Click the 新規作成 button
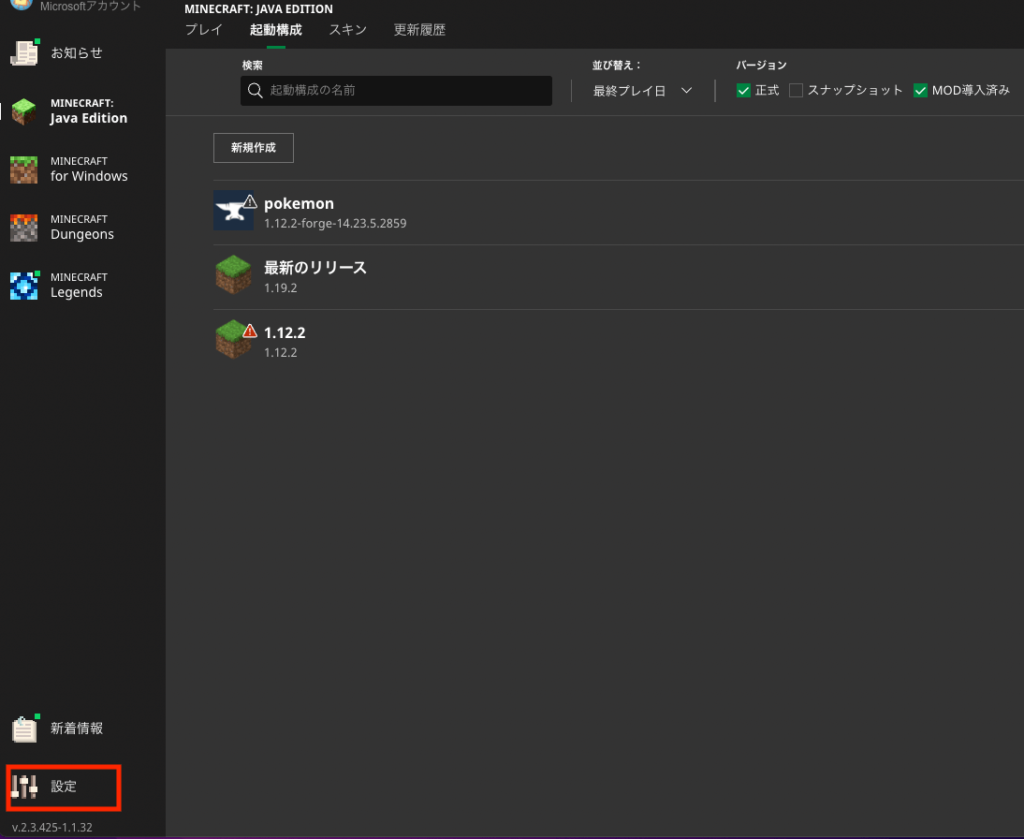Image resolution: width=1024 pixels, height=839 pixels. tap(253, 148)
